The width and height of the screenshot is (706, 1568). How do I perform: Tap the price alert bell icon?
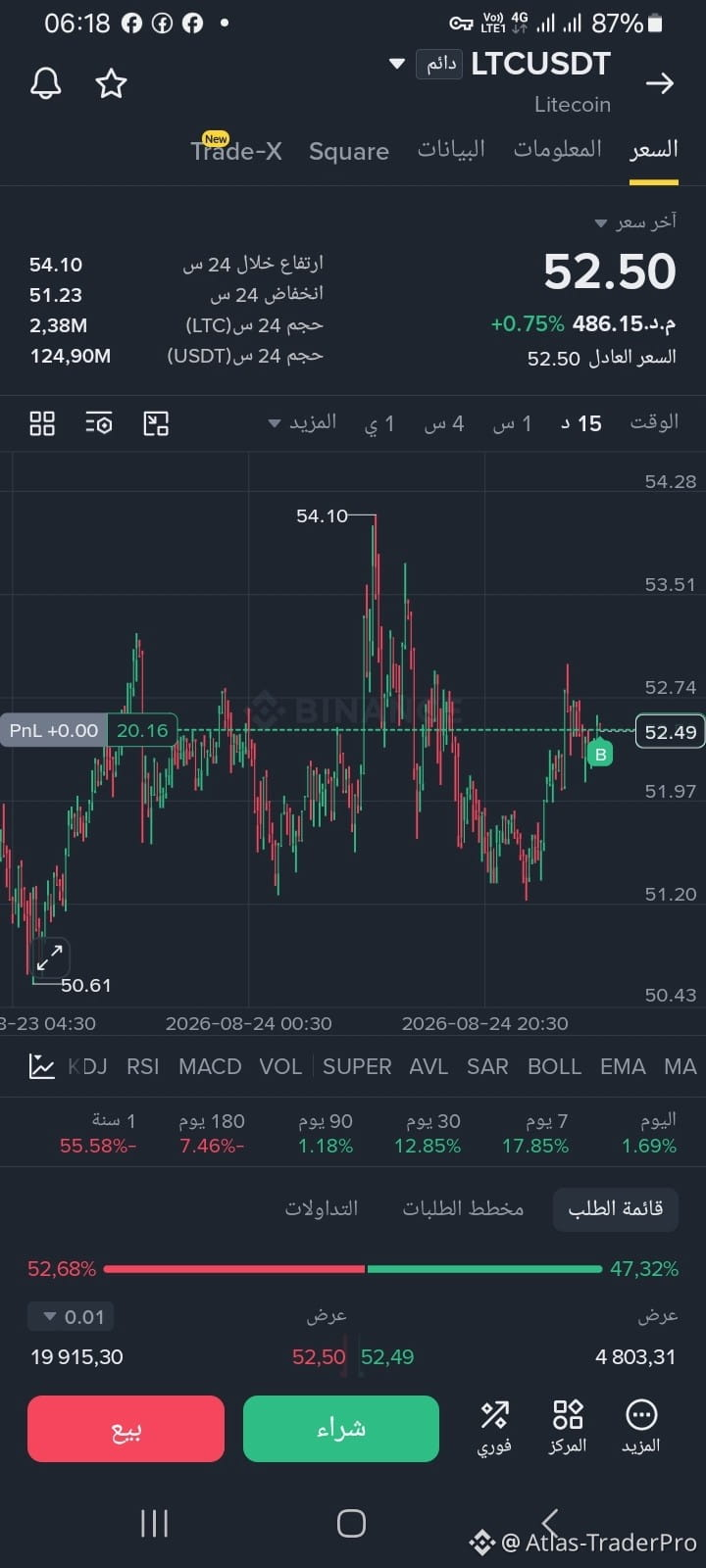(x=46, y=83)
